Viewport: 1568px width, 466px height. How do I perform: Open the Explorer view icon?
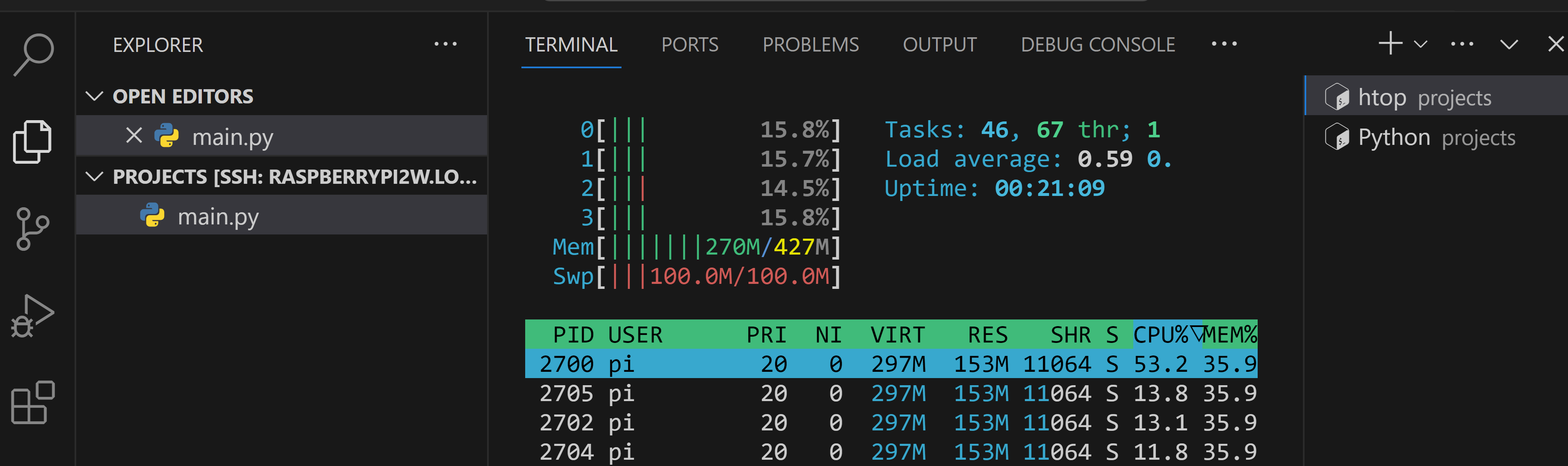point(32,142)
